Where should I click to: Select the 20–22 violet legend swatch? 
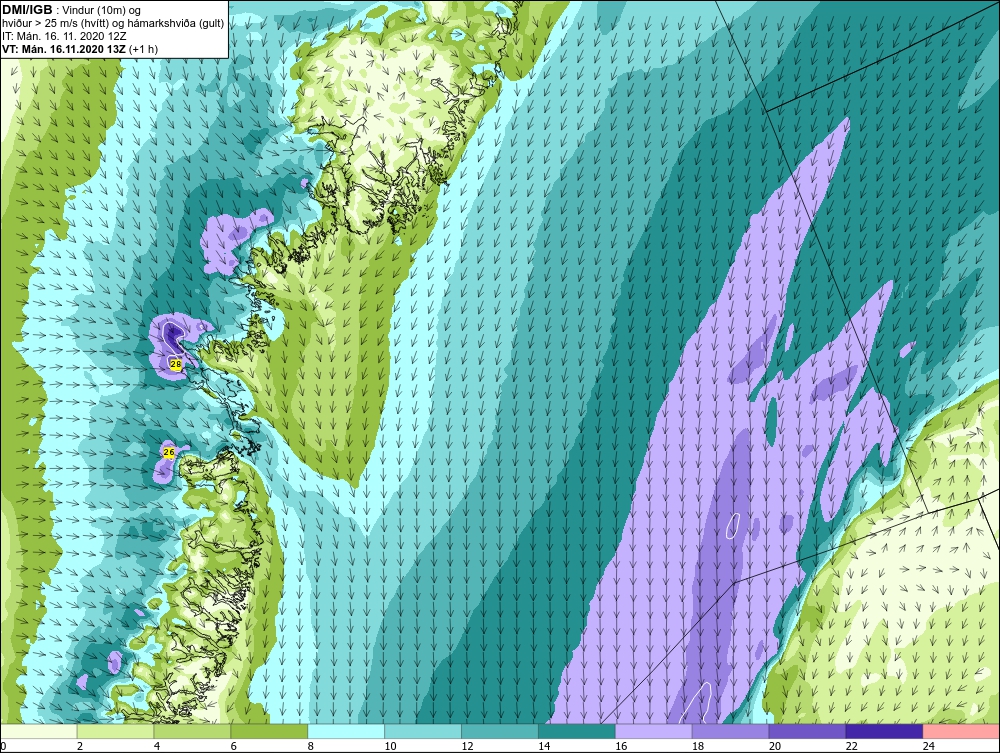807,731
